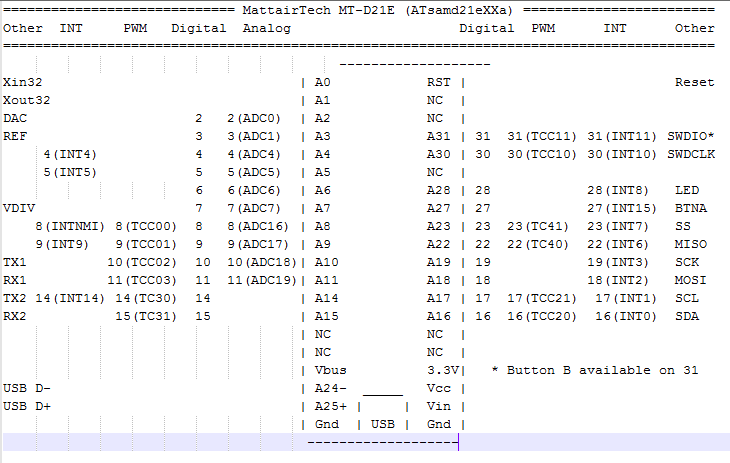730x463 pixels.
Task: Click the 'LED' label
Action: (x=687, y=191)
